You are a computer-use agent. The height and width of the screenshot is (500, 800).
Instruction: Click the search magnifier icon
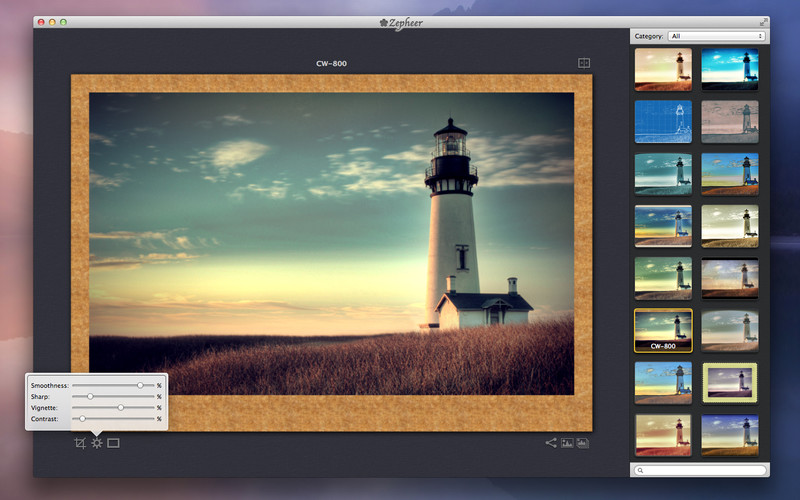(640, 470)
